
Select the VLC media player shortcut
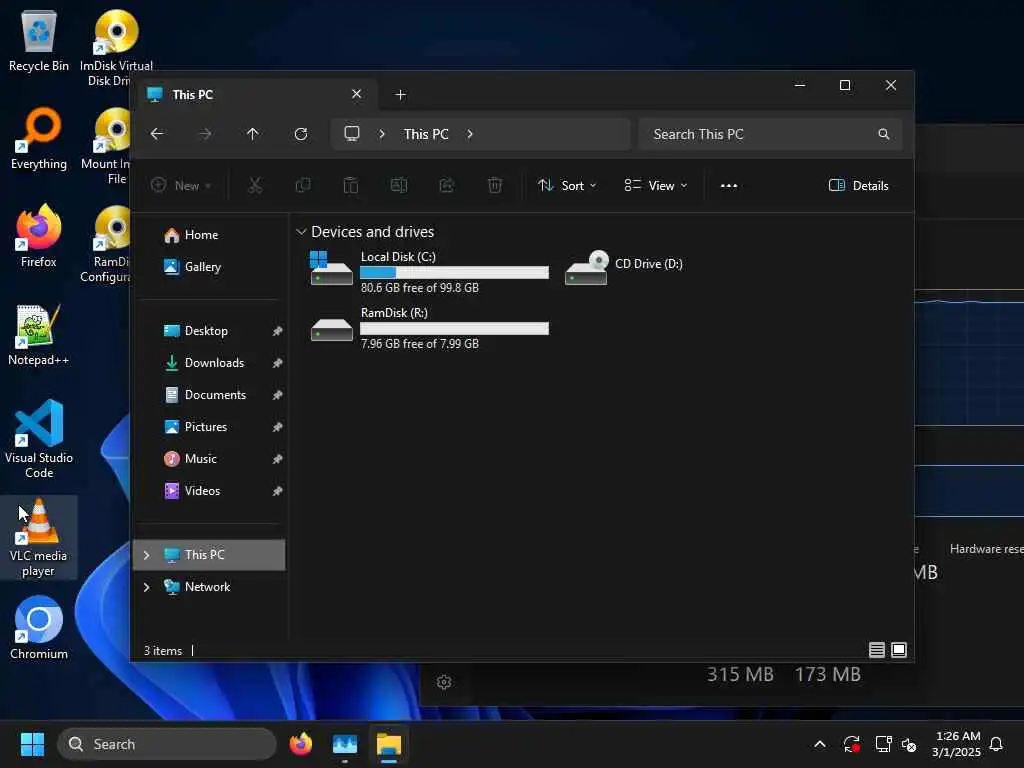[39, 537]
